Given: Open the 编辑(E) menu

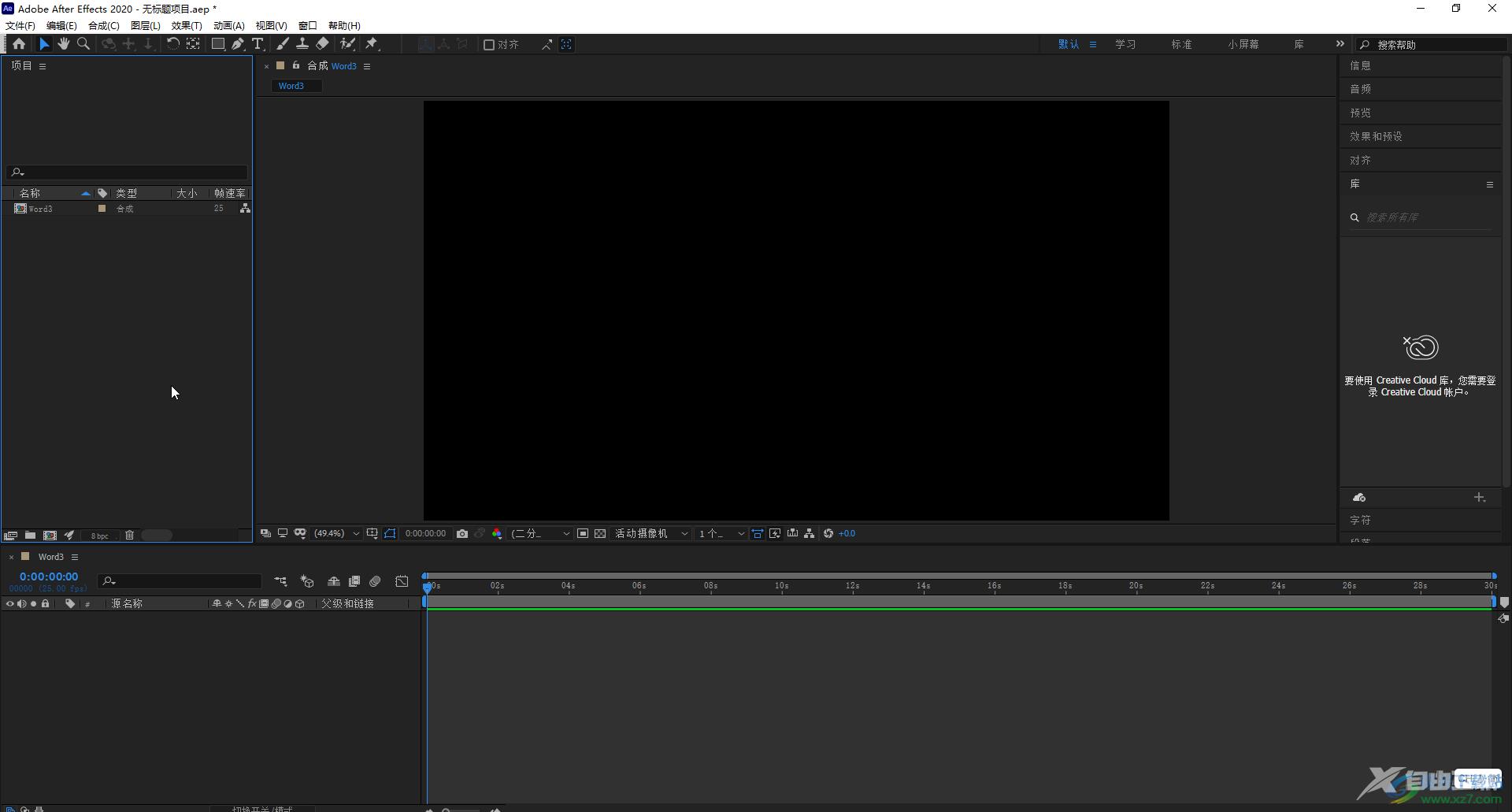Looking at the screenshot, I should (61, 26).
